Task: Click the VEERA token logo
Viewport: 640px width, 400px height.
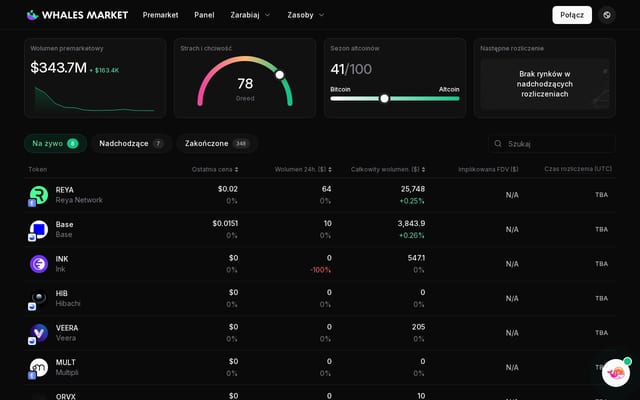Action: [x=39, y=333]
